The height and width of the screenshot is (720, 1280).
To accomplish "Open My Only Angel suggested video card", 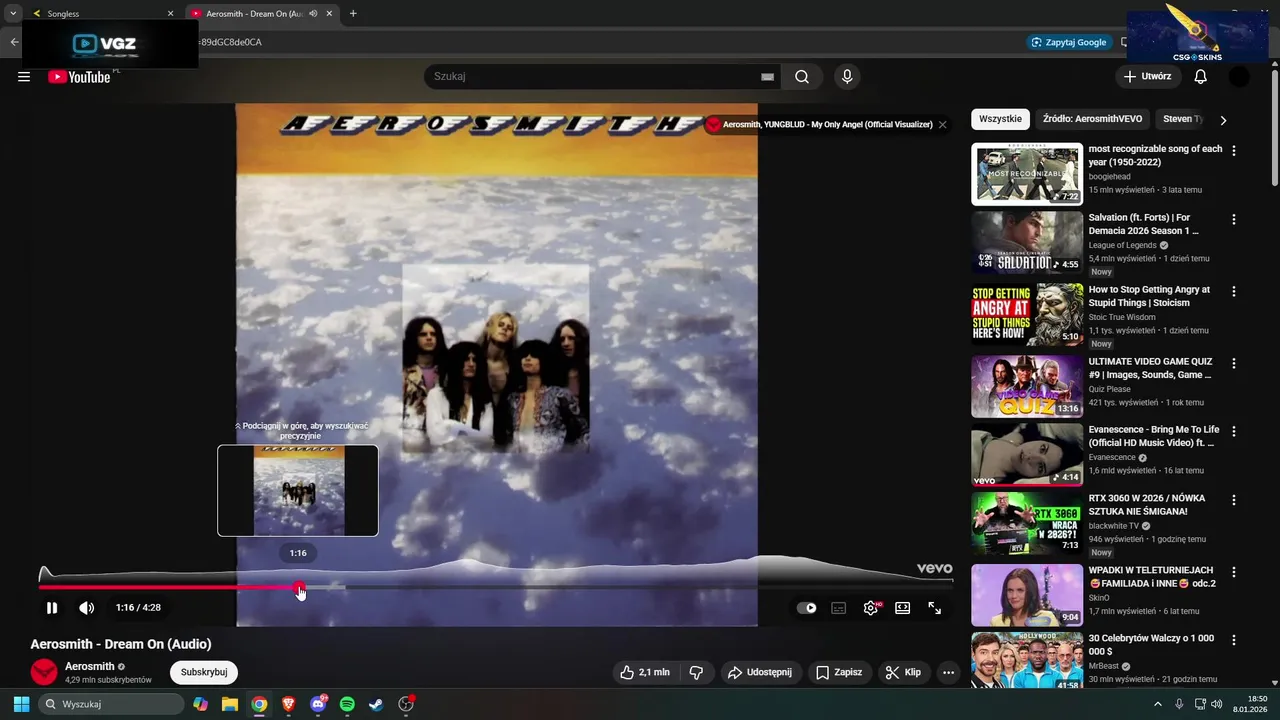I will (820, 125).
